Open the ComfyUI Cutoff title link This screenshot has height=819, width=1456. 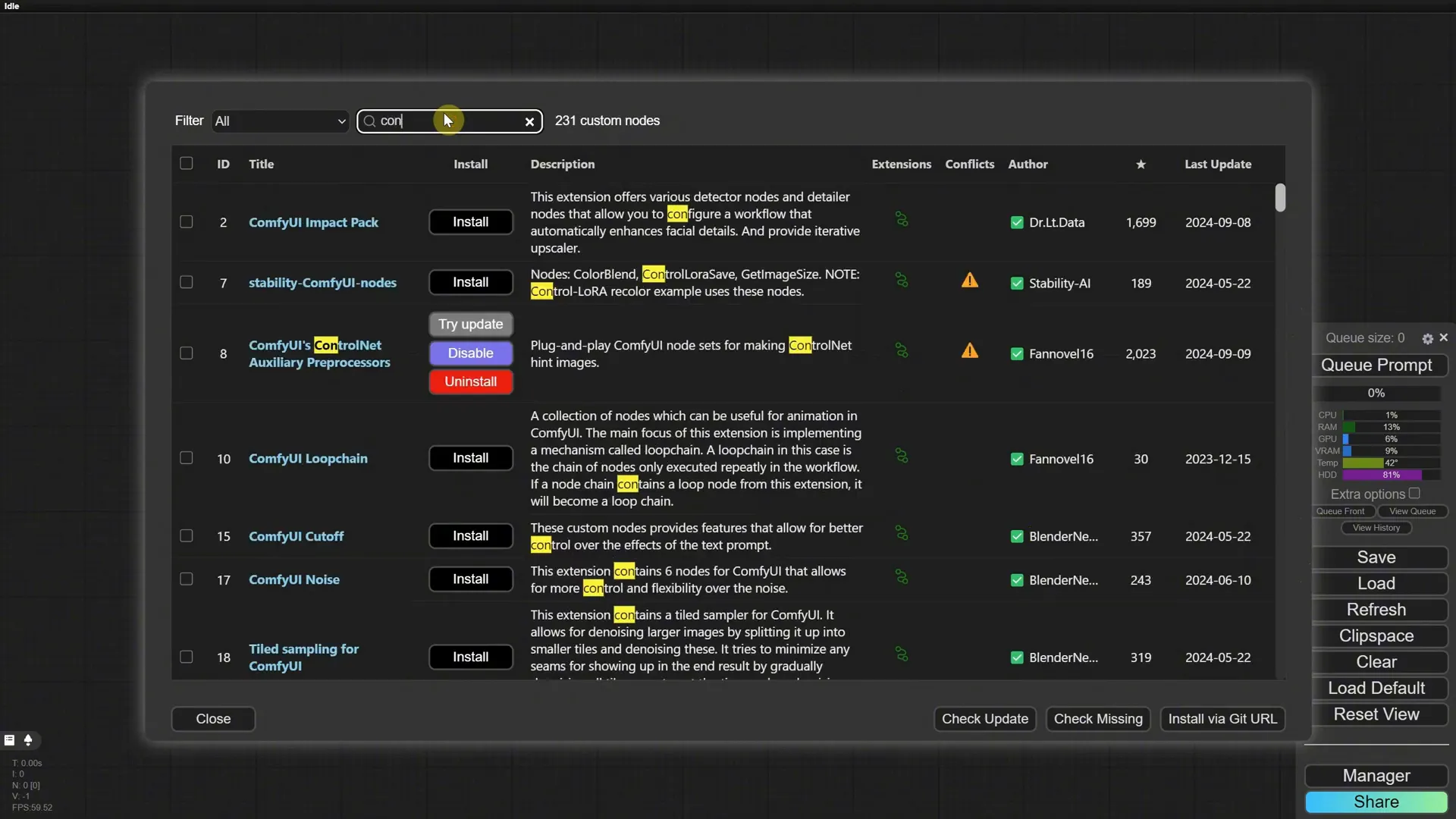(296, 536)
